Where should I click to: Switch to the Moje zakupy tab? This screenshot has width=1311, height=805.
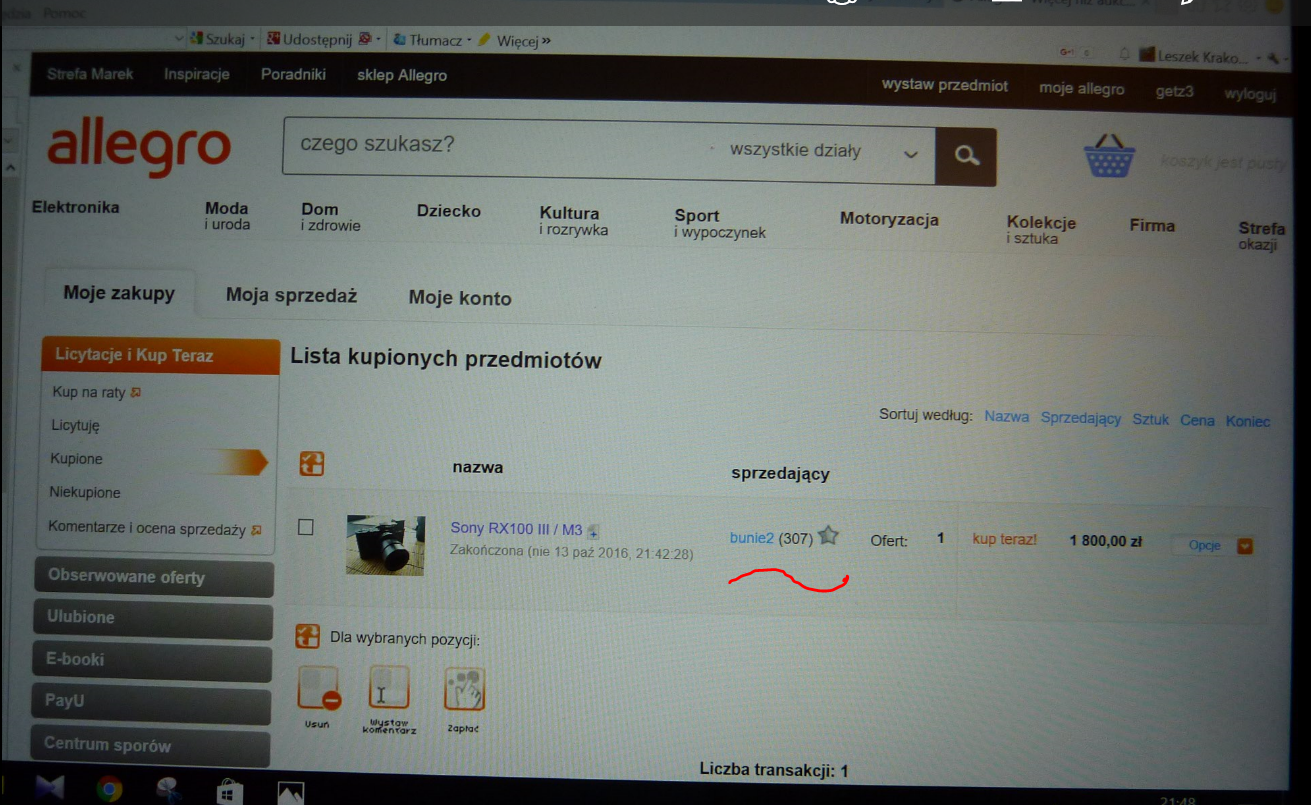pos(119,293)
